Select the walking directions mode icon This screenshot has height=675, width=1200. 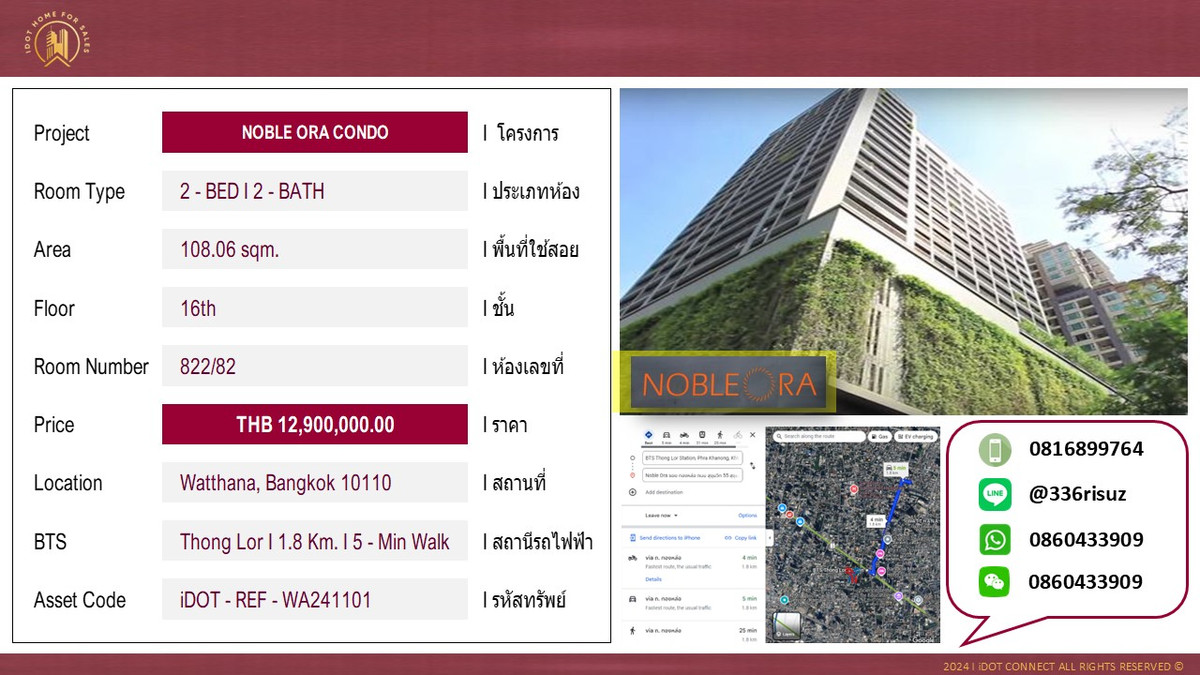(x=721, y=434)
